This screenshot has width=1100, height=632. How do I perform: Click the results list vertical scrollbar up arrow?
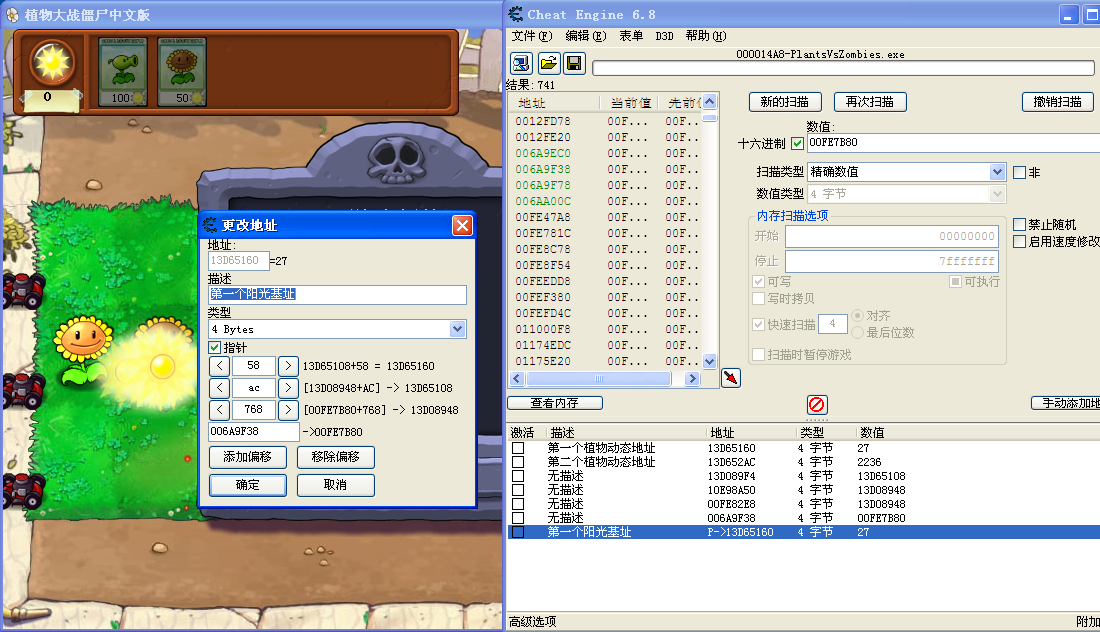[x=709, y=102]
